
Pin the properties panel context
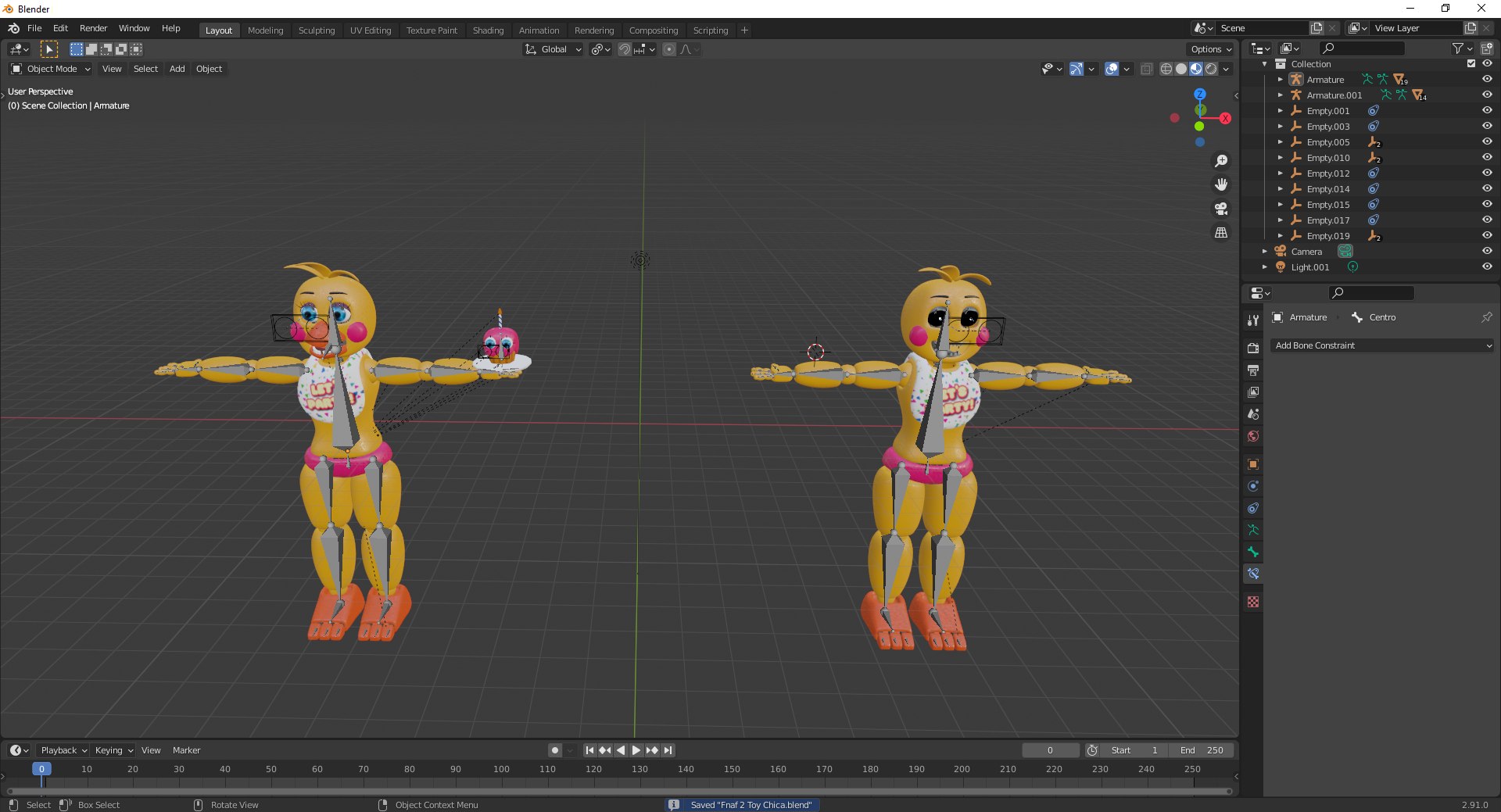click(1486, 317)
